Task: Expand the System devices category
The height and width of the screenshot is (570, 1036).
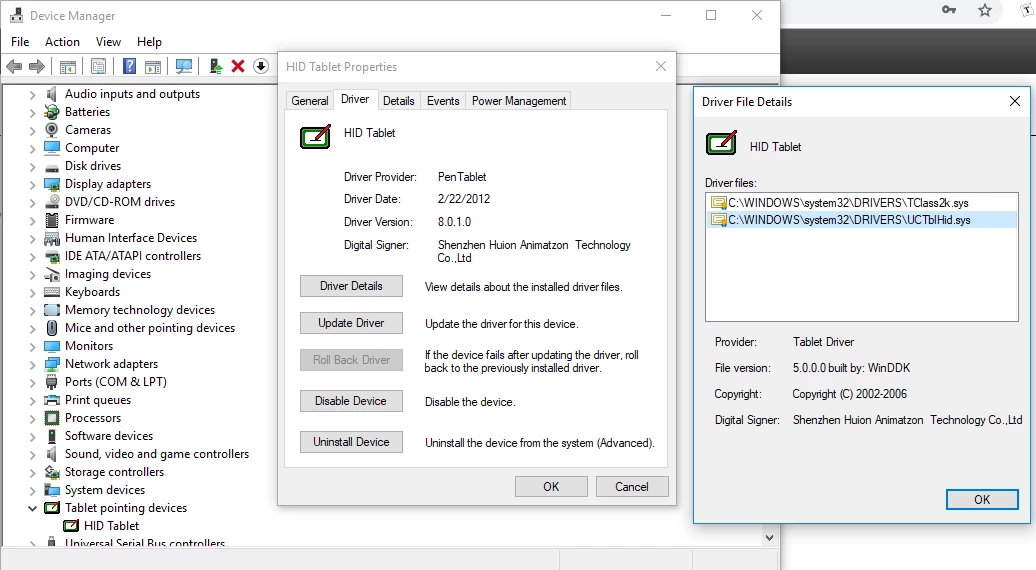Action: click(x=32, y=491)
